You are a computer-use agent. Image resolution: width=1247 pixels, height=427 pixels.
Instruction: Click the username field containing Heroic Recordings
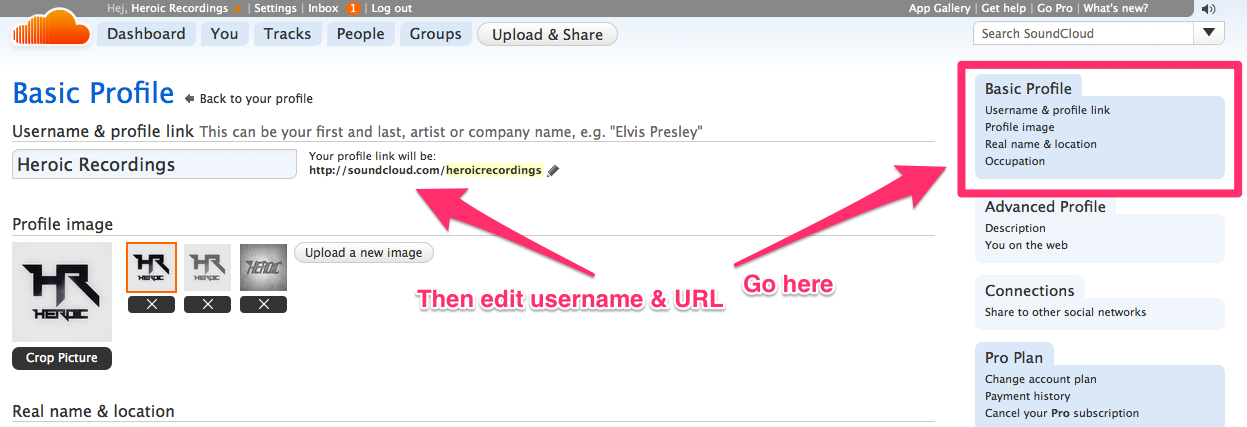pos(154,165)
